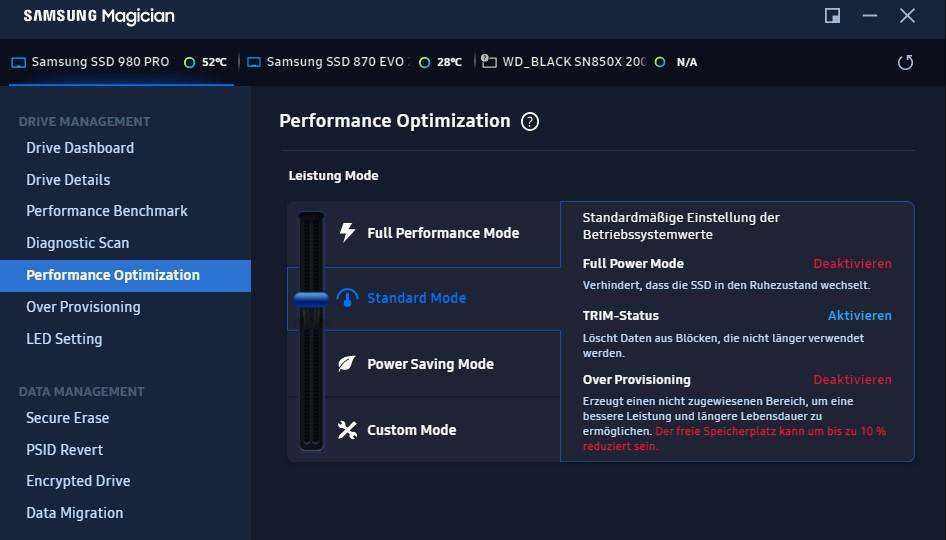The height and width of the screenshot is (540, 946).
Task: Disable Full Power Mode via Deaktivieren
Action: (x=852, y=264)
